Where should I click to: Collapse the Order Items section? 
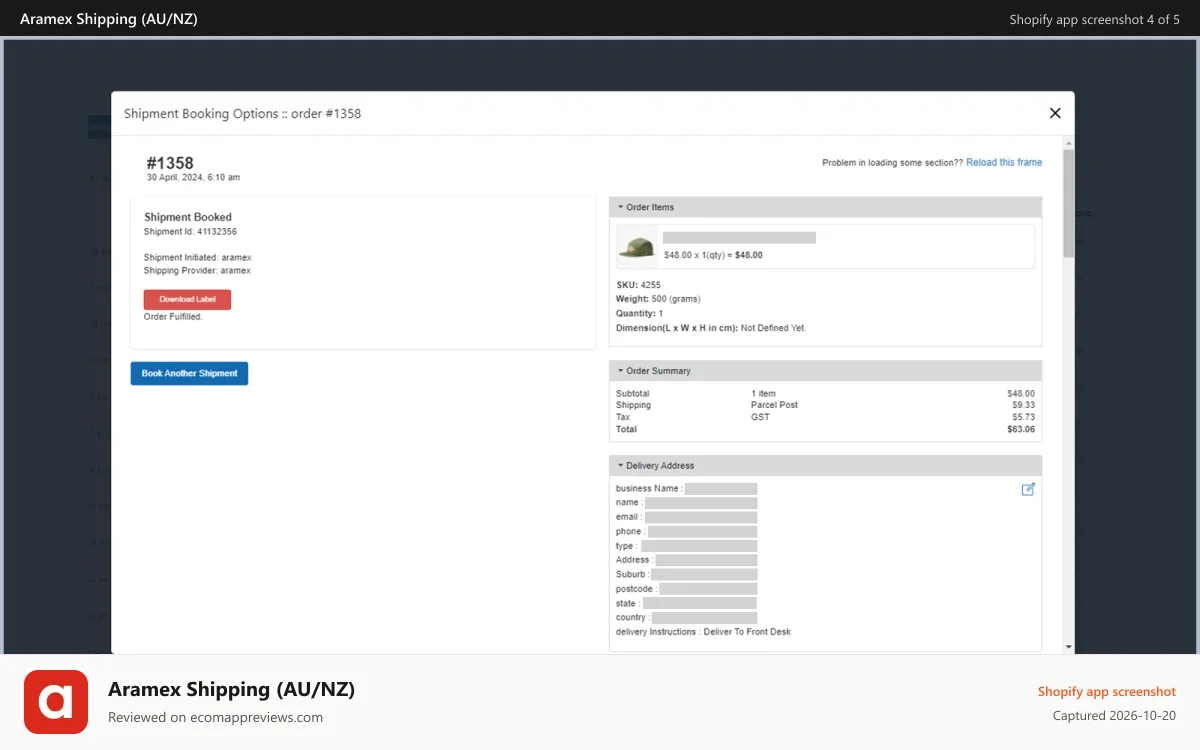coord(825,207)
